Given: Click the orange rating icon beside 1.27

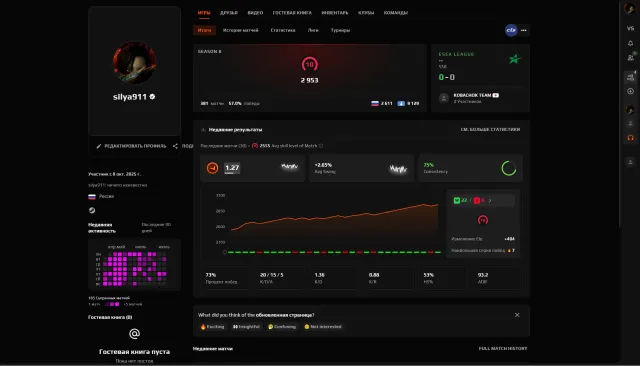Looking at the screenshot, I should coord(212,168).
